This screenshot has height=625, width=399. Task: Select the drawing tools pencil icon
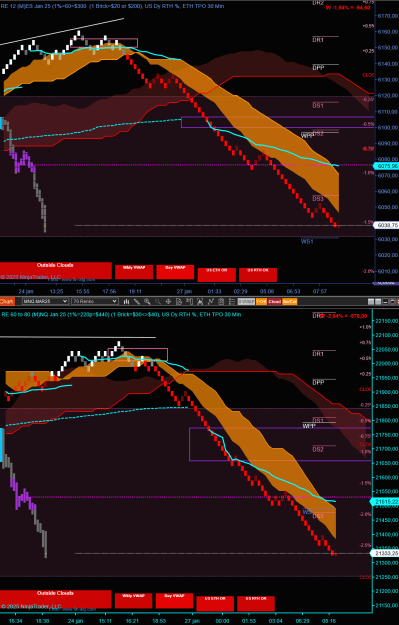137,301
